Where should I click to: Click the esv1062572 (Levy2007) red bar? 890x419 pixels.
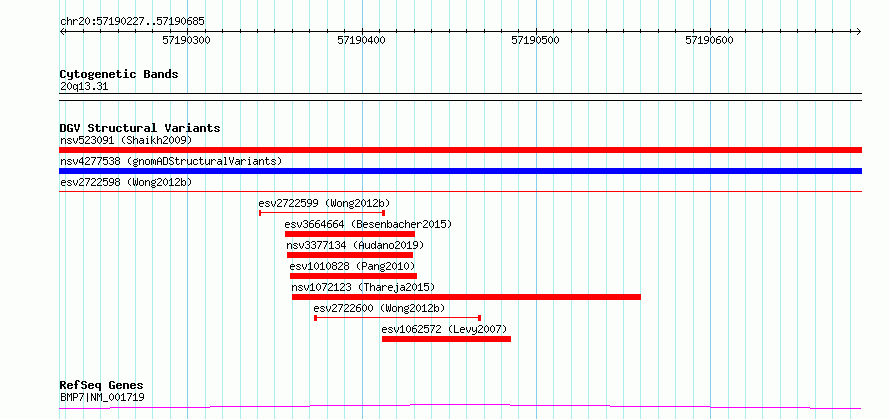446,339
